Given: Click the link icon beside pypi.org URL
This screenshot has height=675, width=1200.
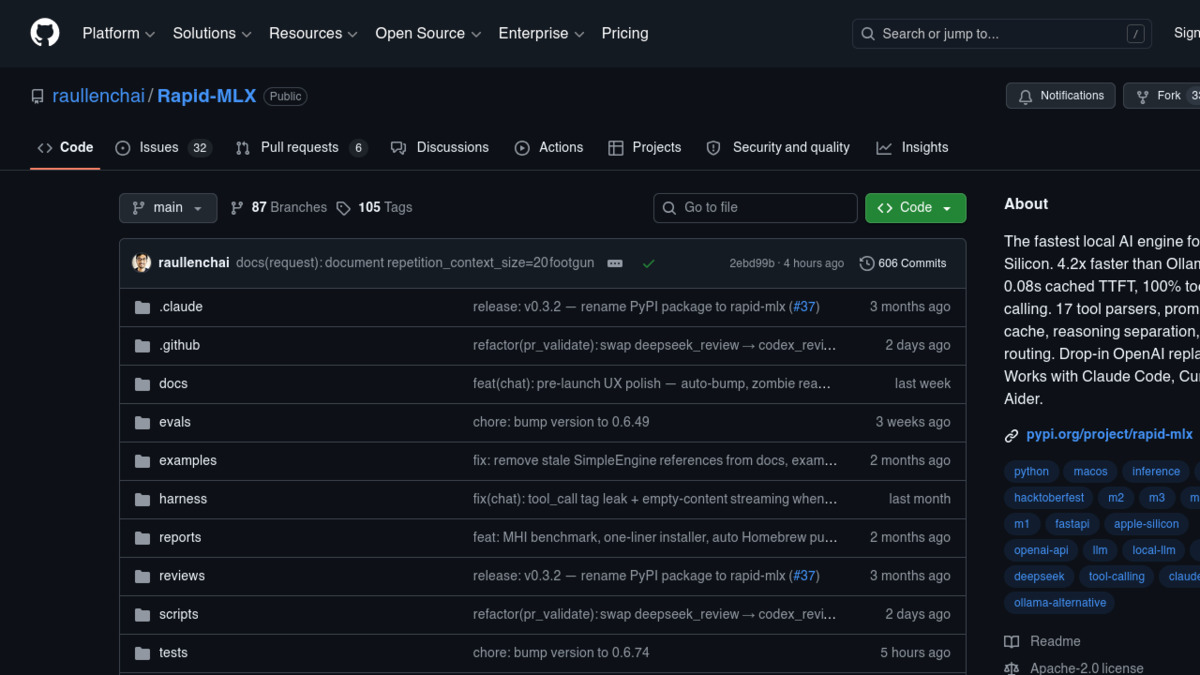Looking at the screenshot, I should point(1012,436).
